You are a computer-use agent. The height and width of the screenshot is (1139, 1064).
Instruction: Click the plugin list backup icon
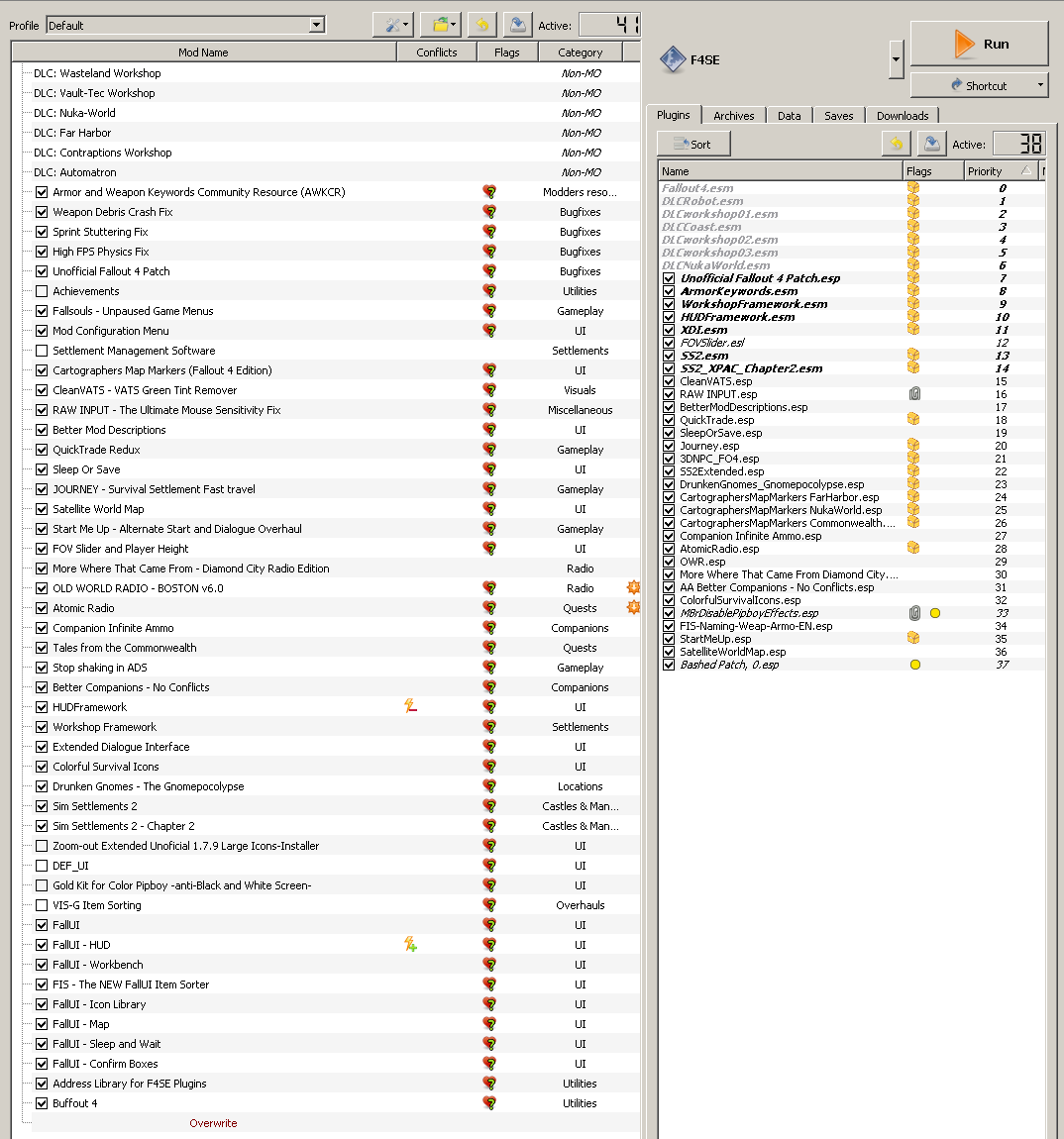(x=931, y=144)
